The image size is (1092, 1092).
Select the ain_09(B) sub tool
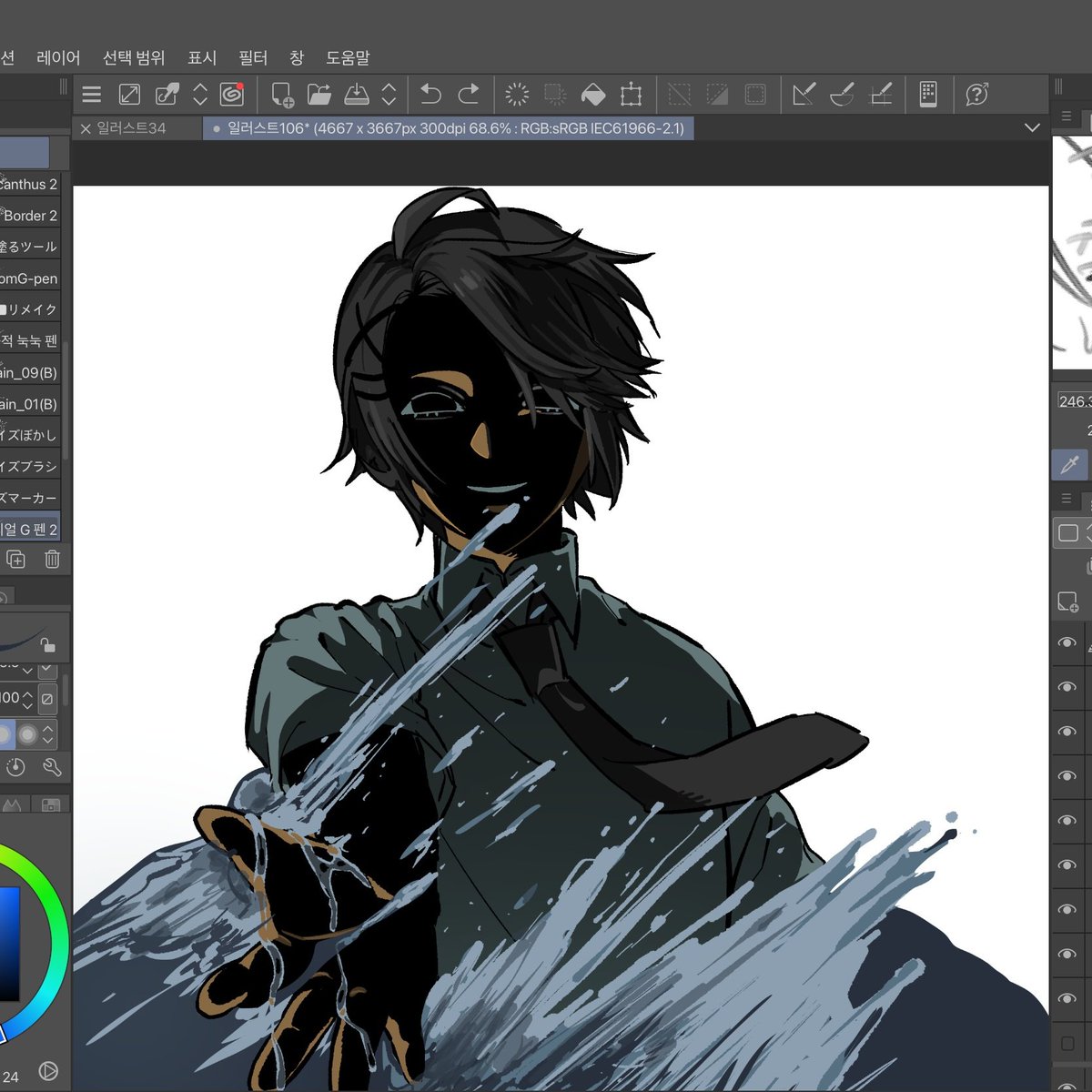tap(30, 372)
